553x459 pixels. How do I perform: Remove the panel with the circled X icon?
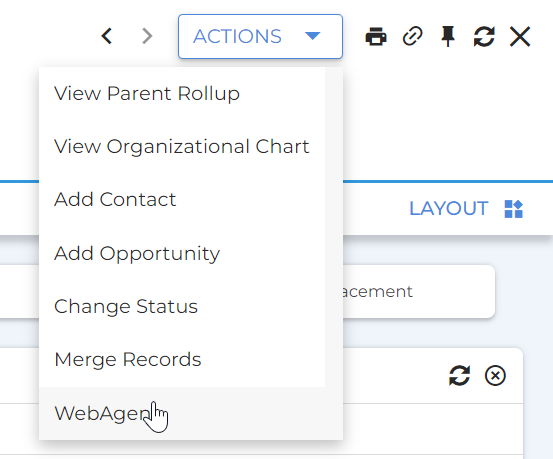point(495,375)
